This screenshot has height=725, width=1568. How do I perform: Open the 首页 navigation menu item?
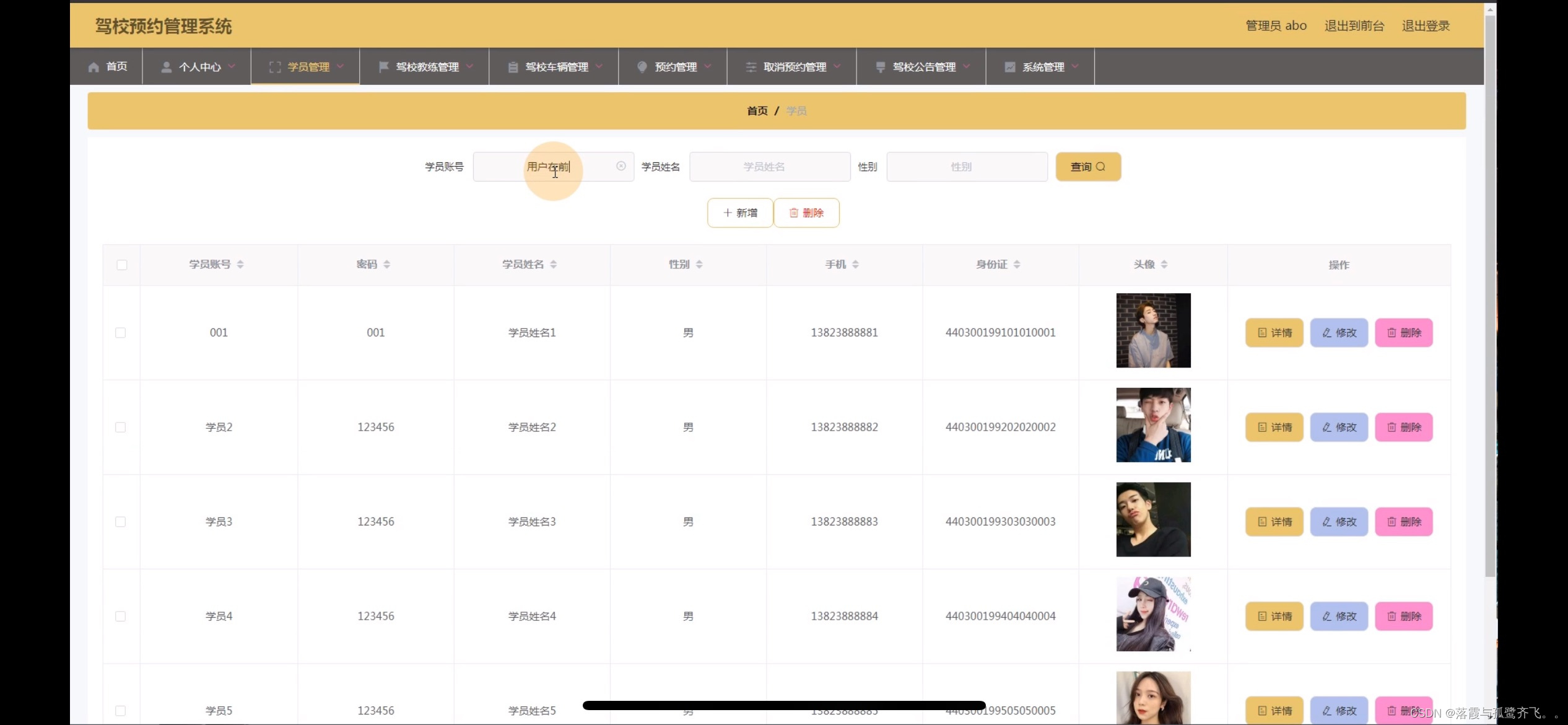coord(107,66)
